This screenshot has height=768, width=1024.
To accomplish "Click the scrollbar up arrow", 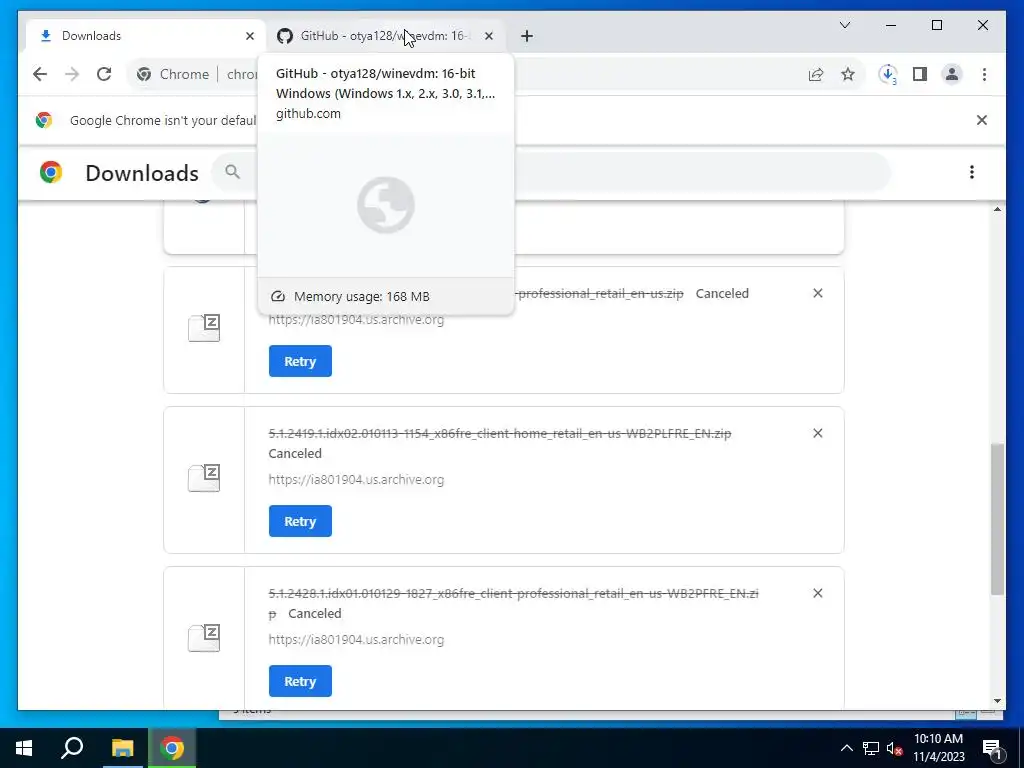I will [x=997, y=209].
